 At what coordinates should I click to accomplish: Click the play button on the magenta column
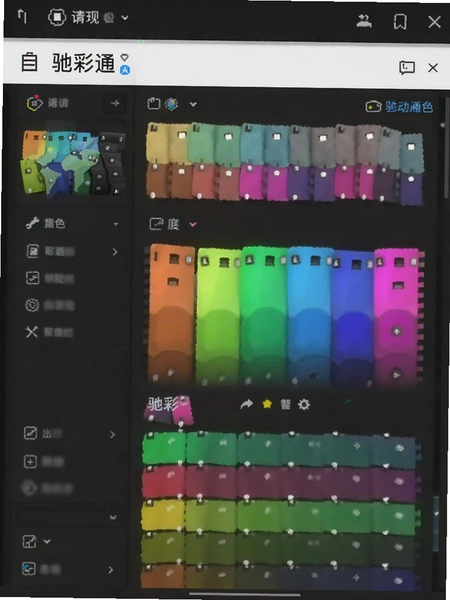click(396, 375)
